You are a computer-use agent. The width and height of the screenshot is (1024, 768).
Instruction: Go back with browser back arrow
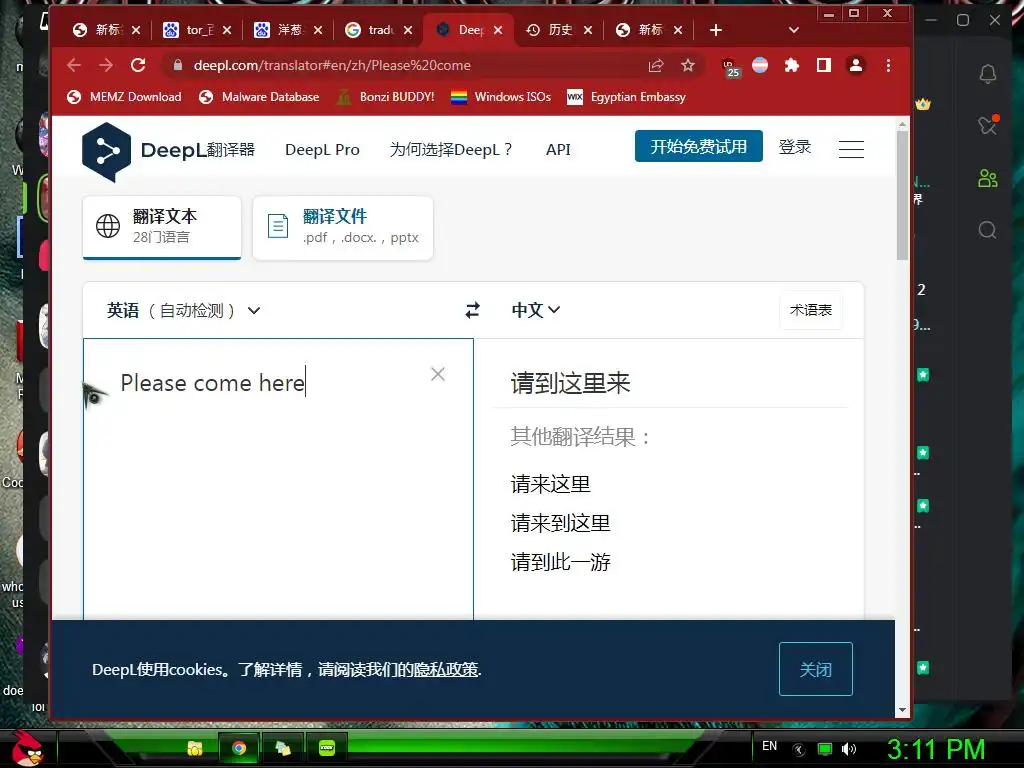[x=74, y=65]
